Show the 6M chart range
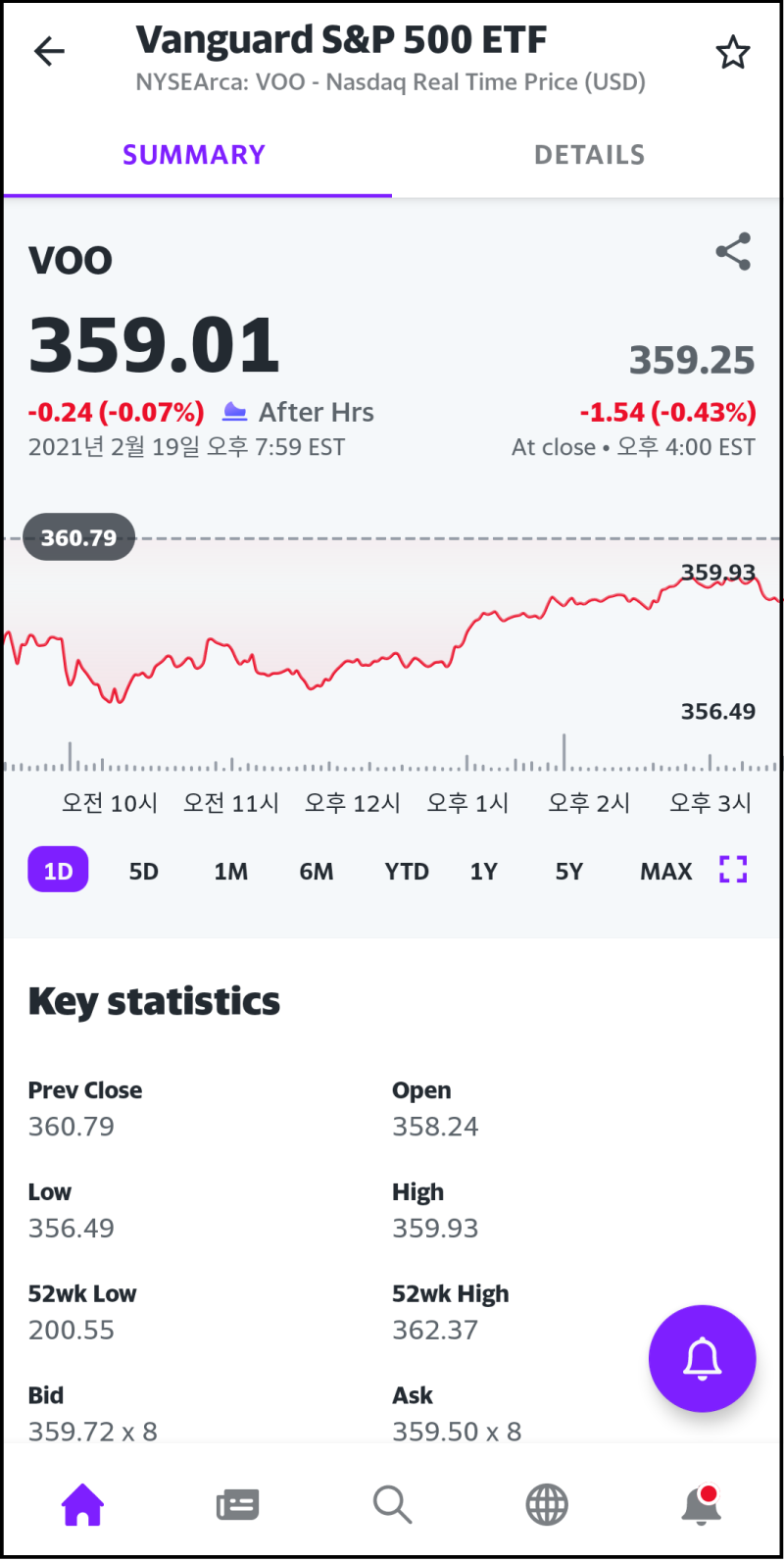Viewport: 784px width, 1561px height. coord(317,871)
